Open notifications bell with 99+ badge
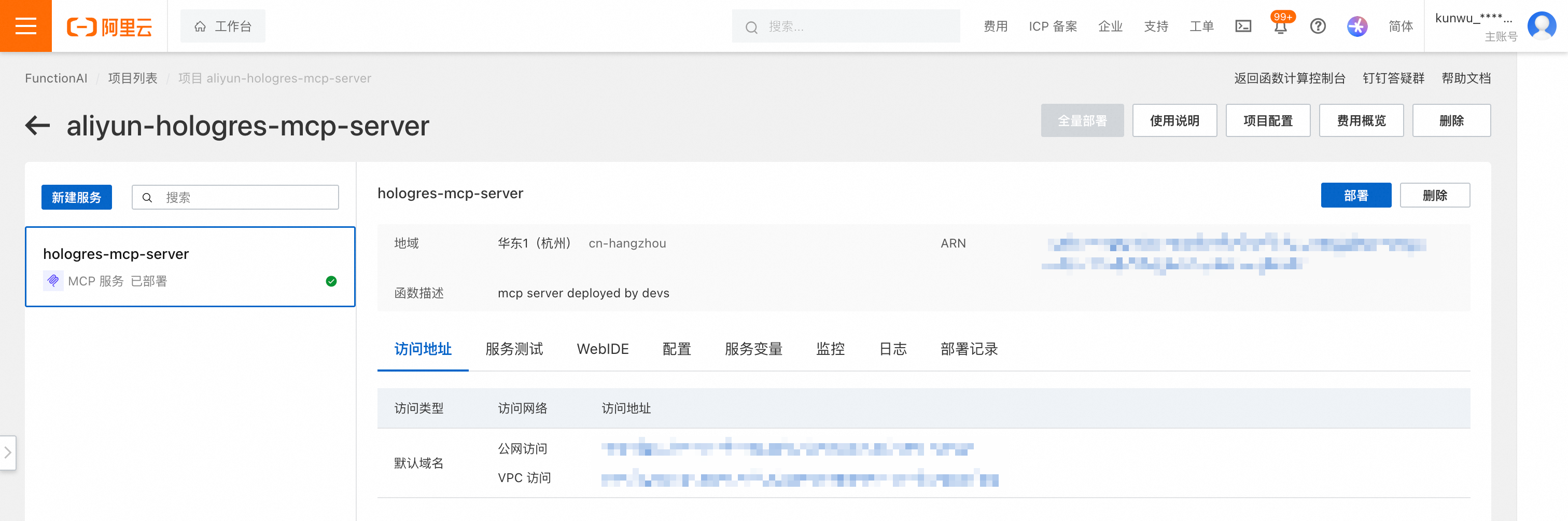Image resolution: width=1568 pixels, height=521 pixels. [x=1281, y=25]
